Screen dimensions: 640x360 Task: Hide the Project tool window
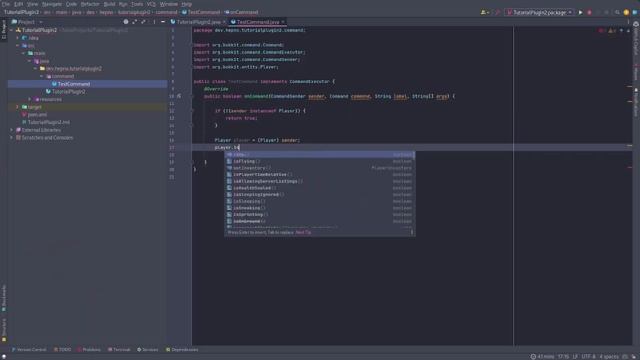pyautogui.click(x=163, y=22)
